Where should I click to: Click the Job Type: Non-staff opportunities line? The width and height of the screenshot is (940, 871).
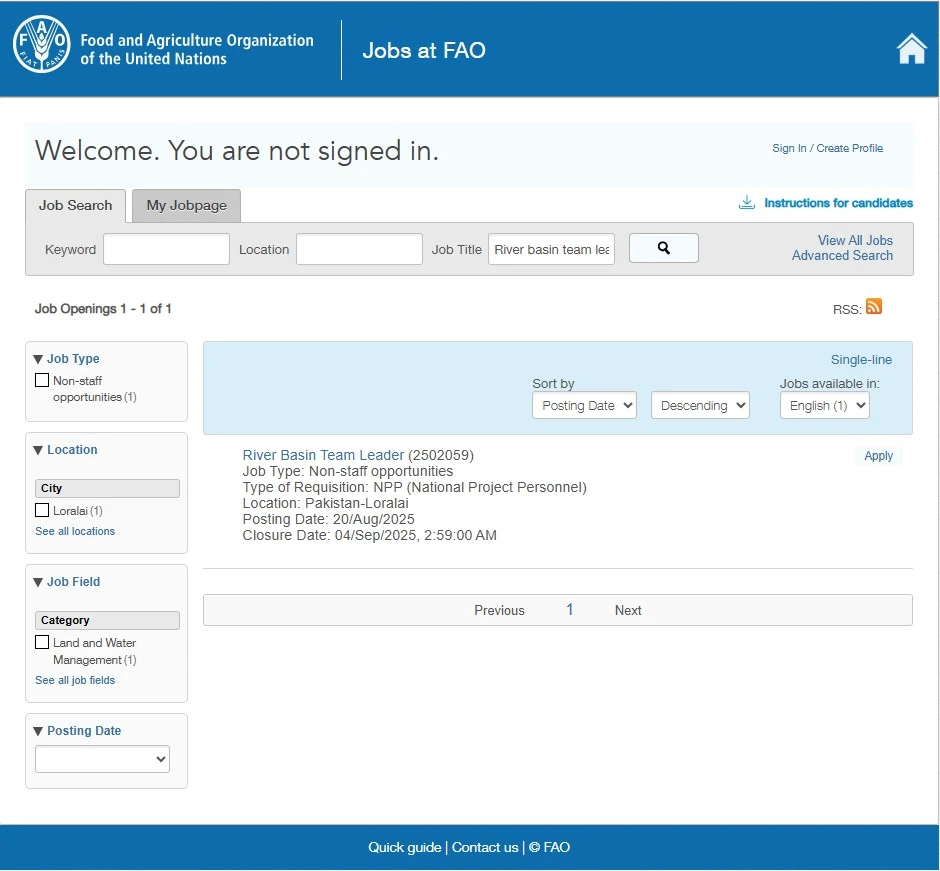coord(348,471)
